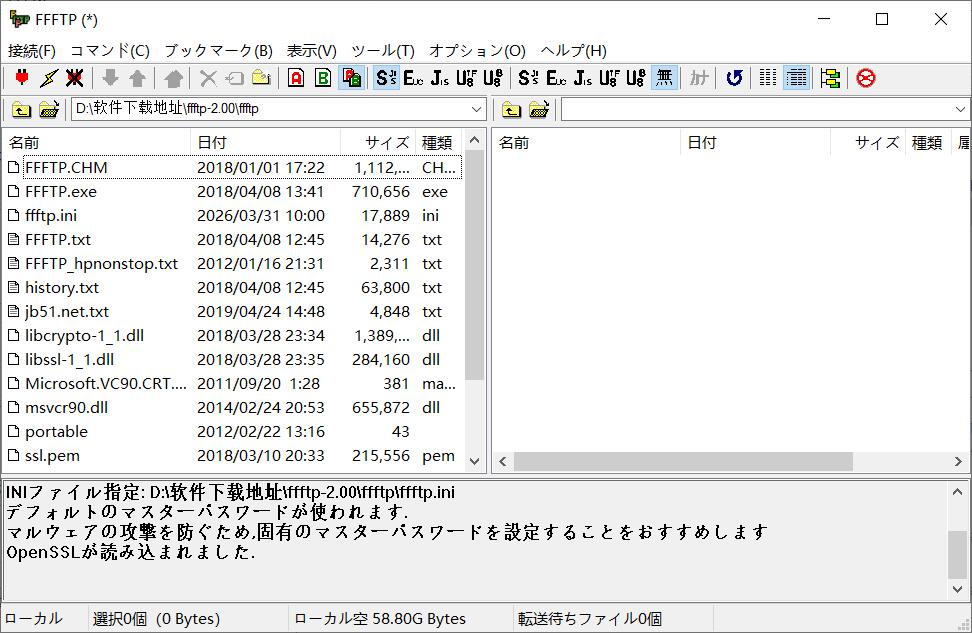Open the 表示(V) menu
Viewport: 972px width, 633px height.
pos(312,50)
